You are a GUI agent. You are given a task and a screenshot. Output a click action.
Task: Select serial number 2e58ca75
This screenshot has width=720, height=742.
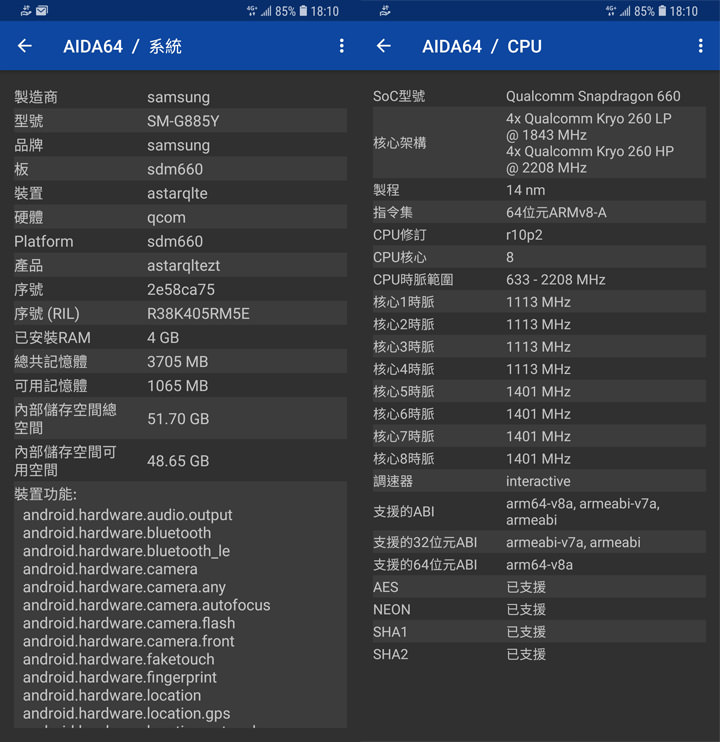(181, 290)
